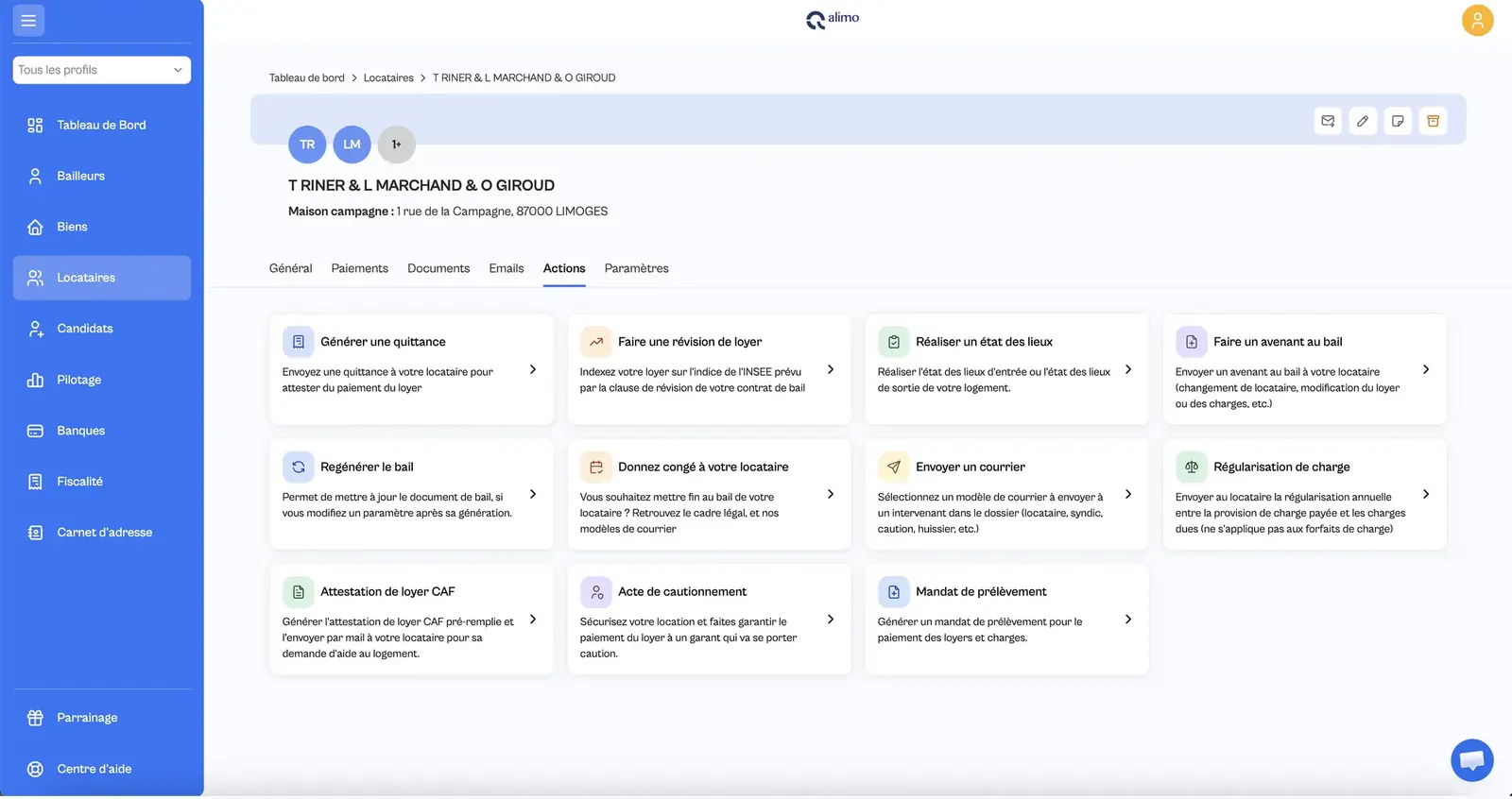The width and height of the screenshot is (1512, 799).
Task: Expand Attestation de loyer CAF chevron
Action: (533, 620)
